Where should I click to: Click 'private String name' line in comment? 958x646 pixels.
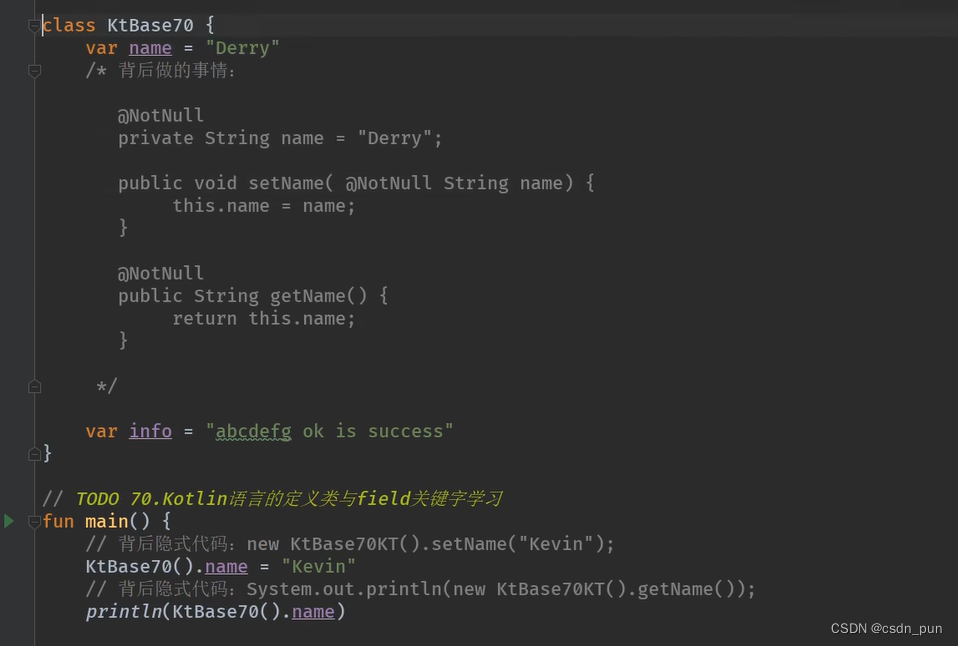click(280, 138)
